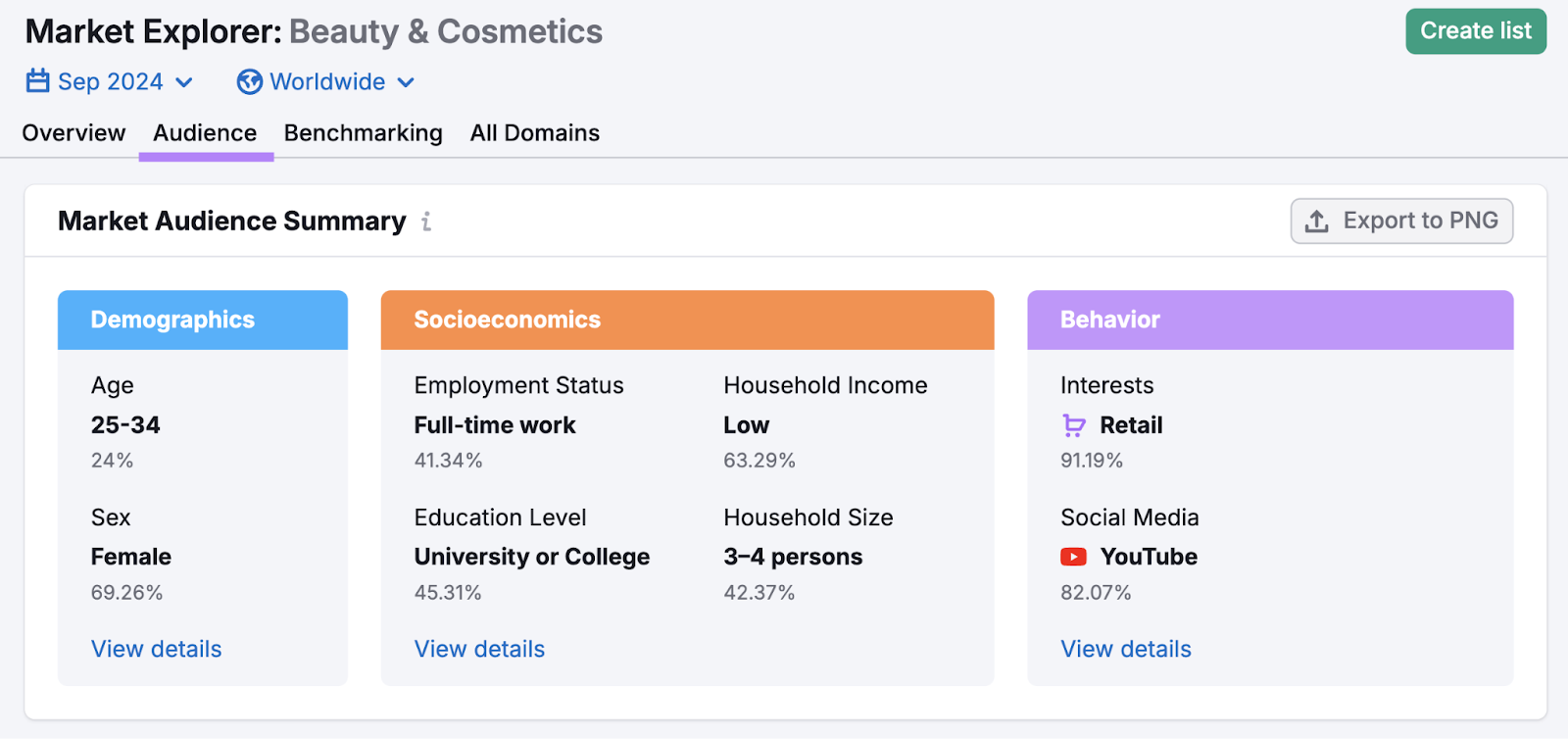The height and width of the screenshot is (739, 1568).
Task: Switch to the Overview tab
Action: (x=73, y=133)
